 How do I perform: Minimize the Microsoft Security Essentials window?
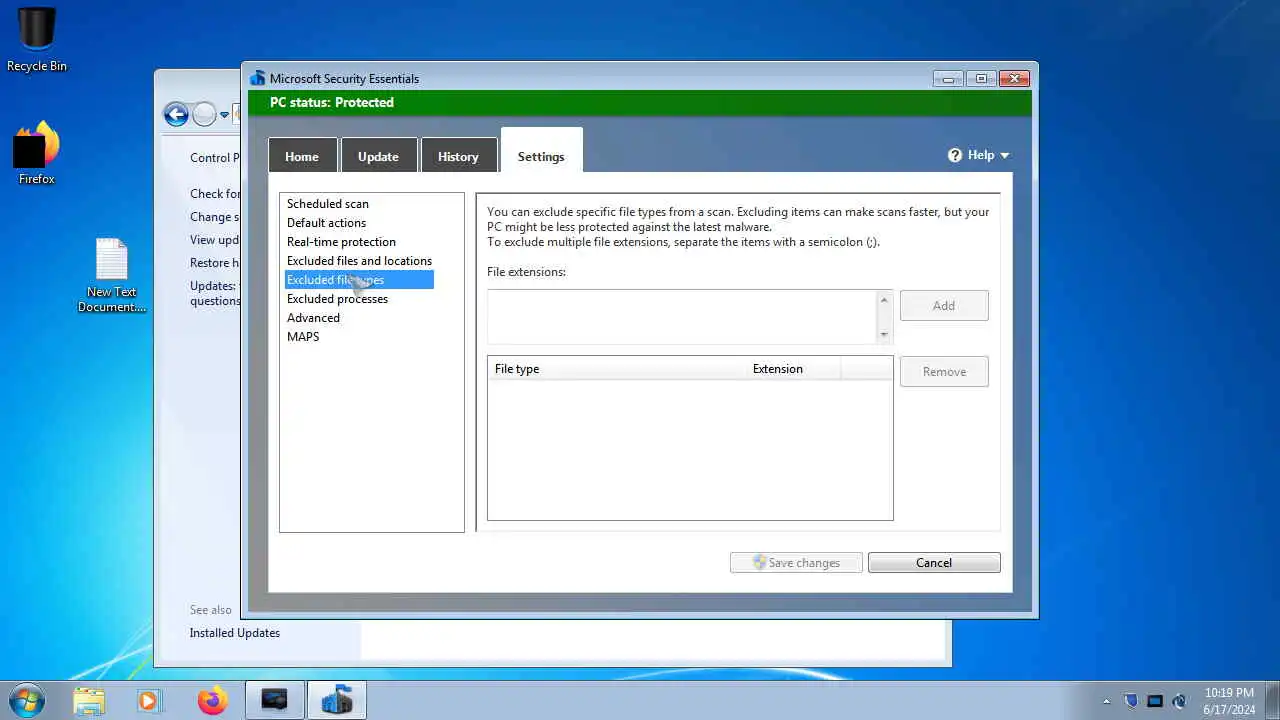pyautogui.click(x=948, y=79)
